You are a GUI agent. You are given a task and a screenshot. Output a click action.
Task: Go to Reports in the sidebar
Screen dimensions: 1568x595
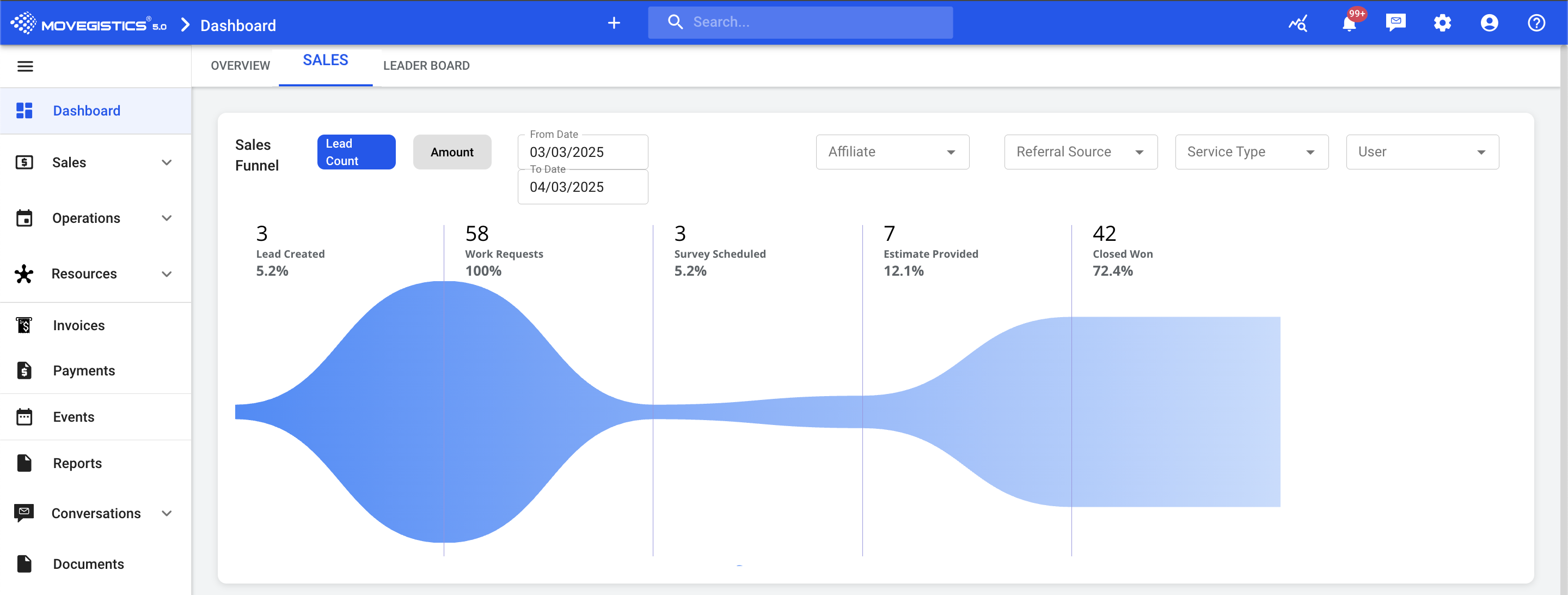click(77, 463)
